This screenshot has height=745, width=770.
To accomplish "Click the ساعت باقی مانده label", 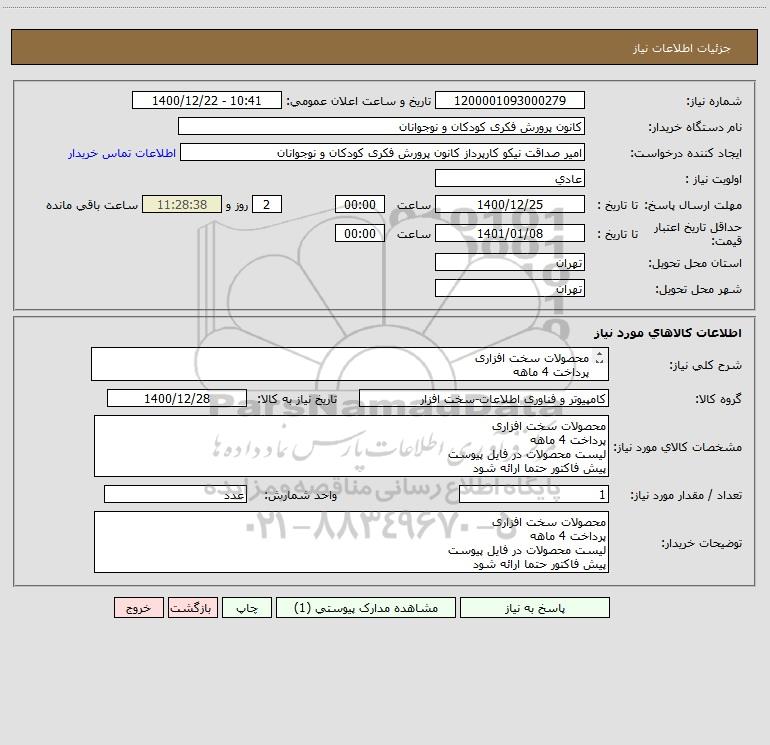I will [92, 205].
